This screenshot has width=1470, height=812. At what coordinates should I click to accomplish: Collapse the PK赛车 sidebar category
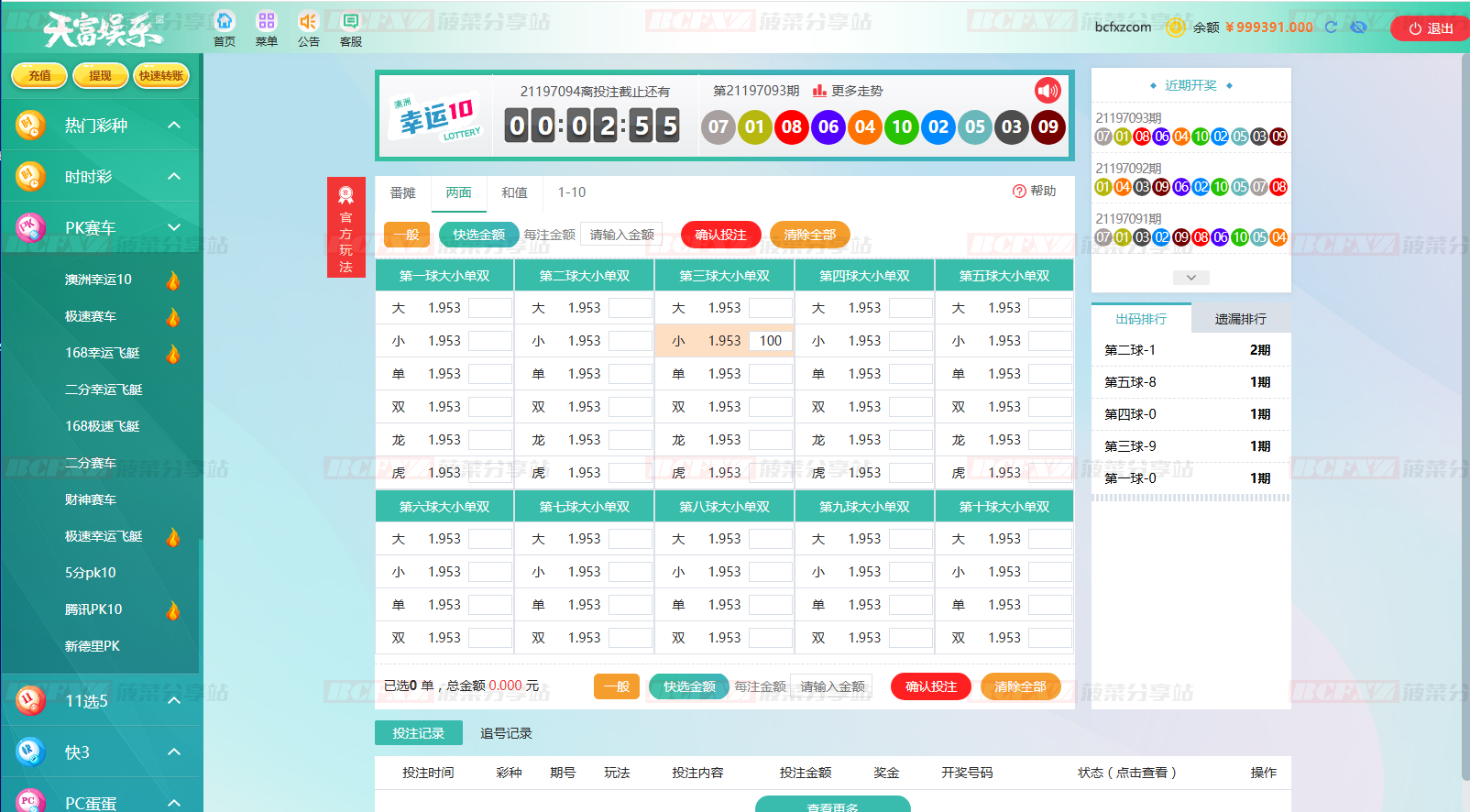pyautogui.click(x=174, y=227)
